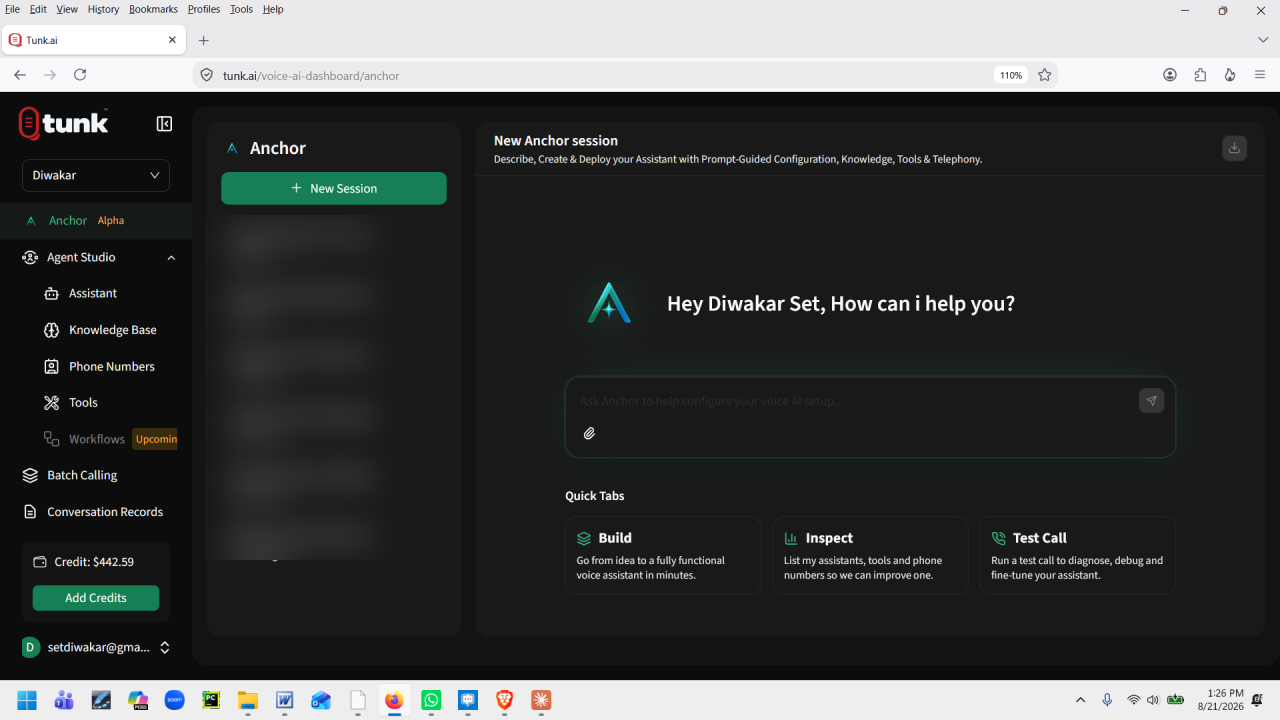Go to Batch Calling
This screenshot has width=1280, height=720.
click(82, 475)
